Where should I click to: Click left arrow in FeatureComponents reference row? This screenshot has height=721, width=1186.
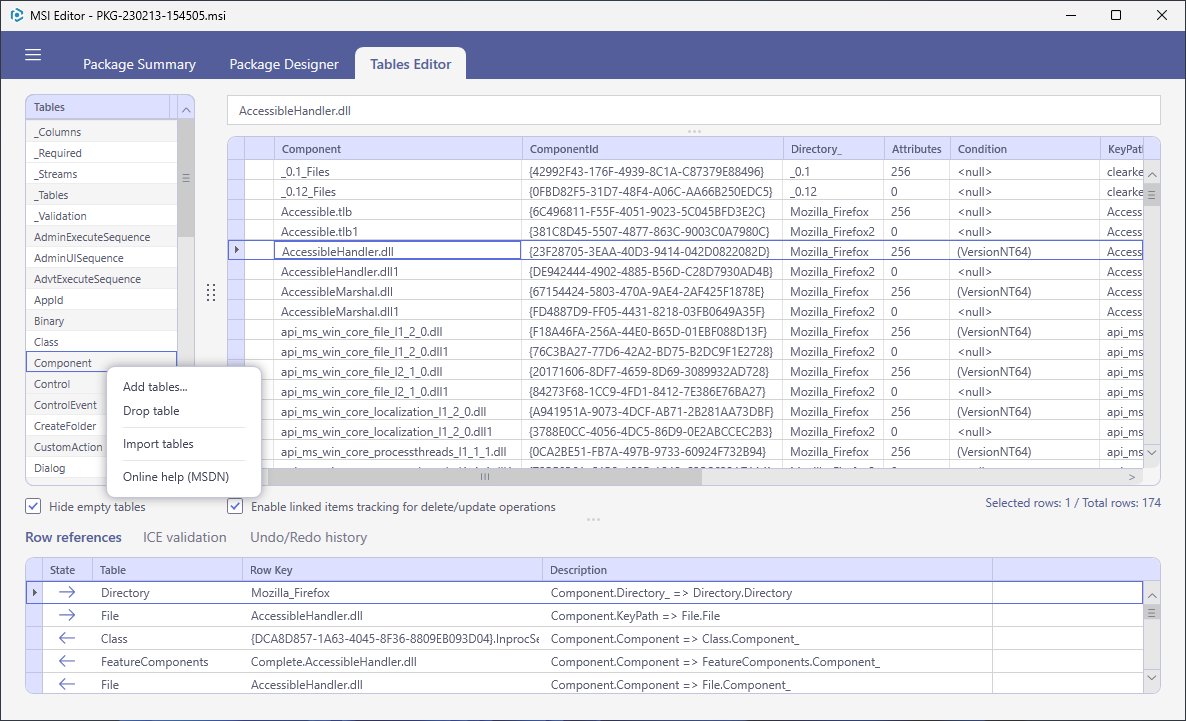point(67,661)
